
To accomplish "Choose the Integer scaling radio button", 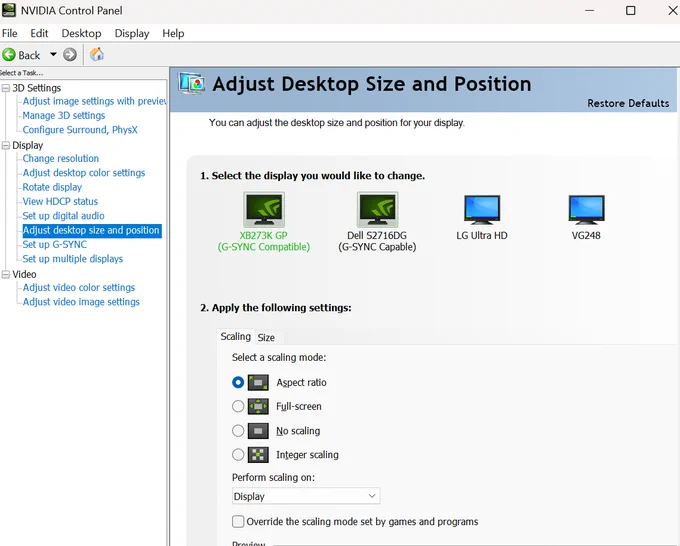I will coord(238,454).
